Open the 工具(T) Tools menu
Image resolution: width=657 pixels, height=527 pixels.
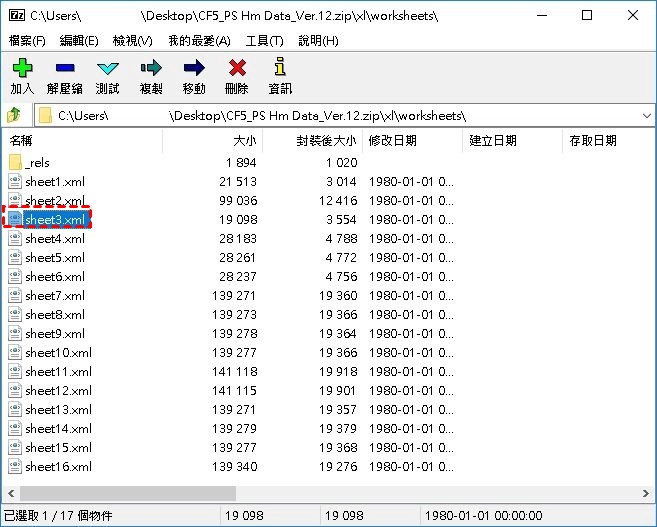pyautogui.click(x=264, y=41)
